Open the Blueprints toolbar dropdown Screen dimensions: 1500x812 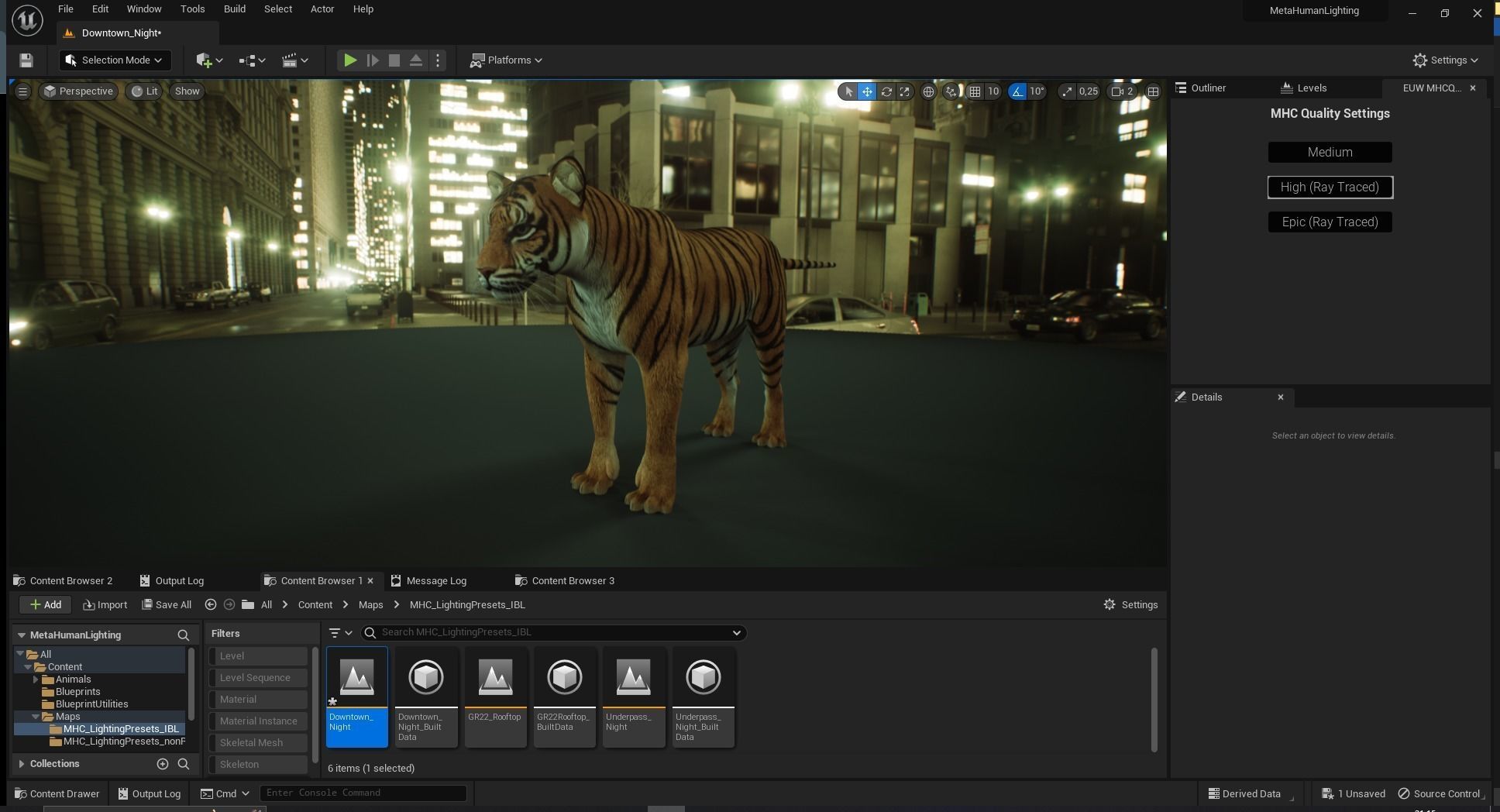pos(253,60)
